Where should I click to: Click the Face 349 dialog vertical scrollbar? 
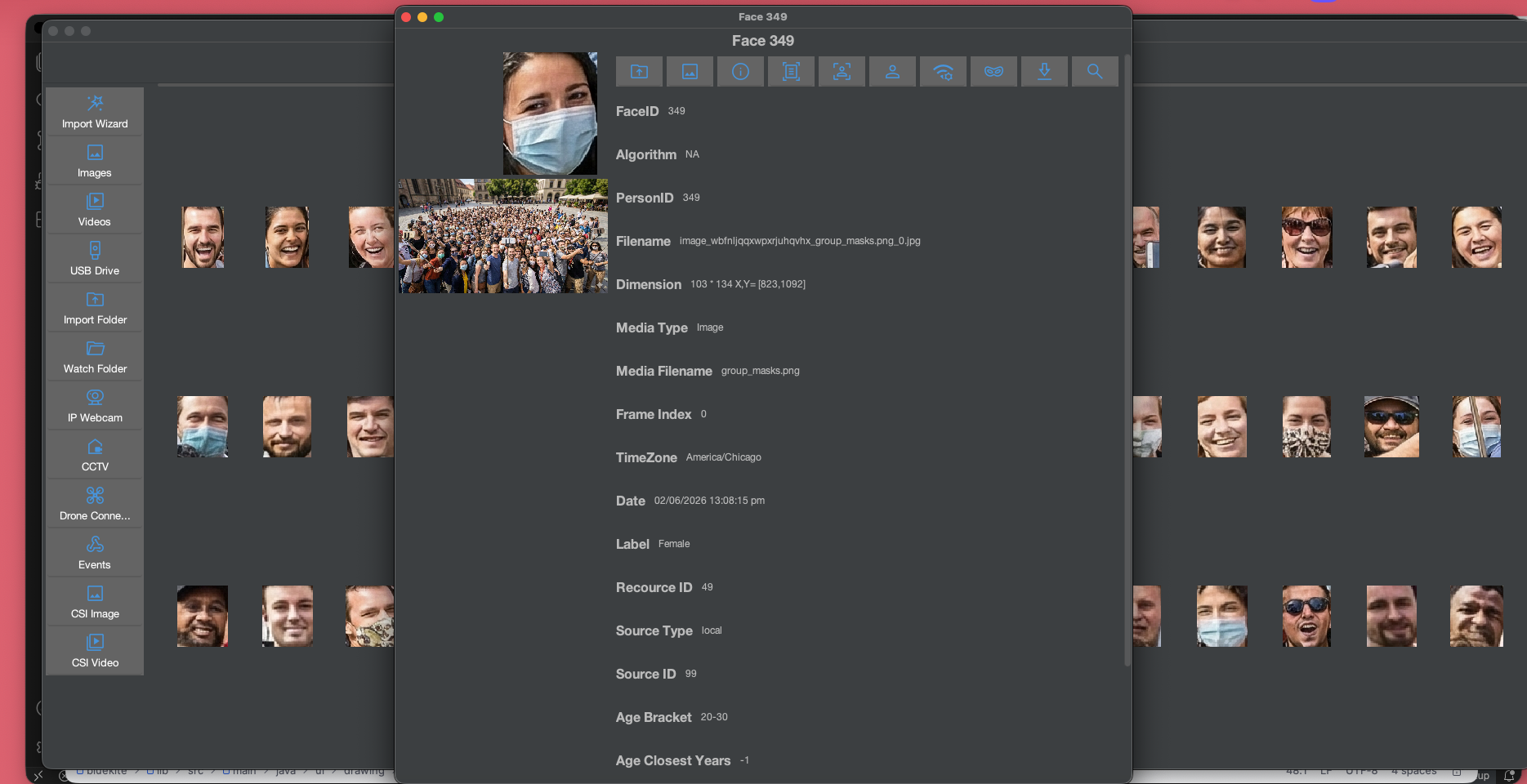point(1127,359)
